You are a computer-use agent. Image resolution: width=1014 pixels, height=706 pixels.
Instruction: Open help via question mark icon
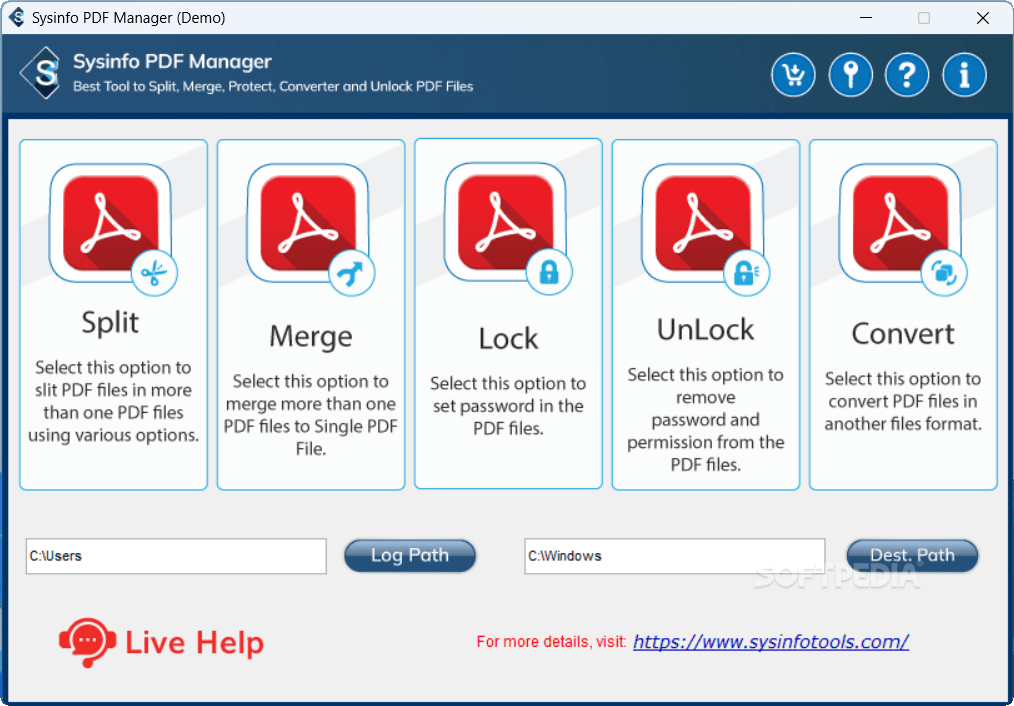(907, 74)
